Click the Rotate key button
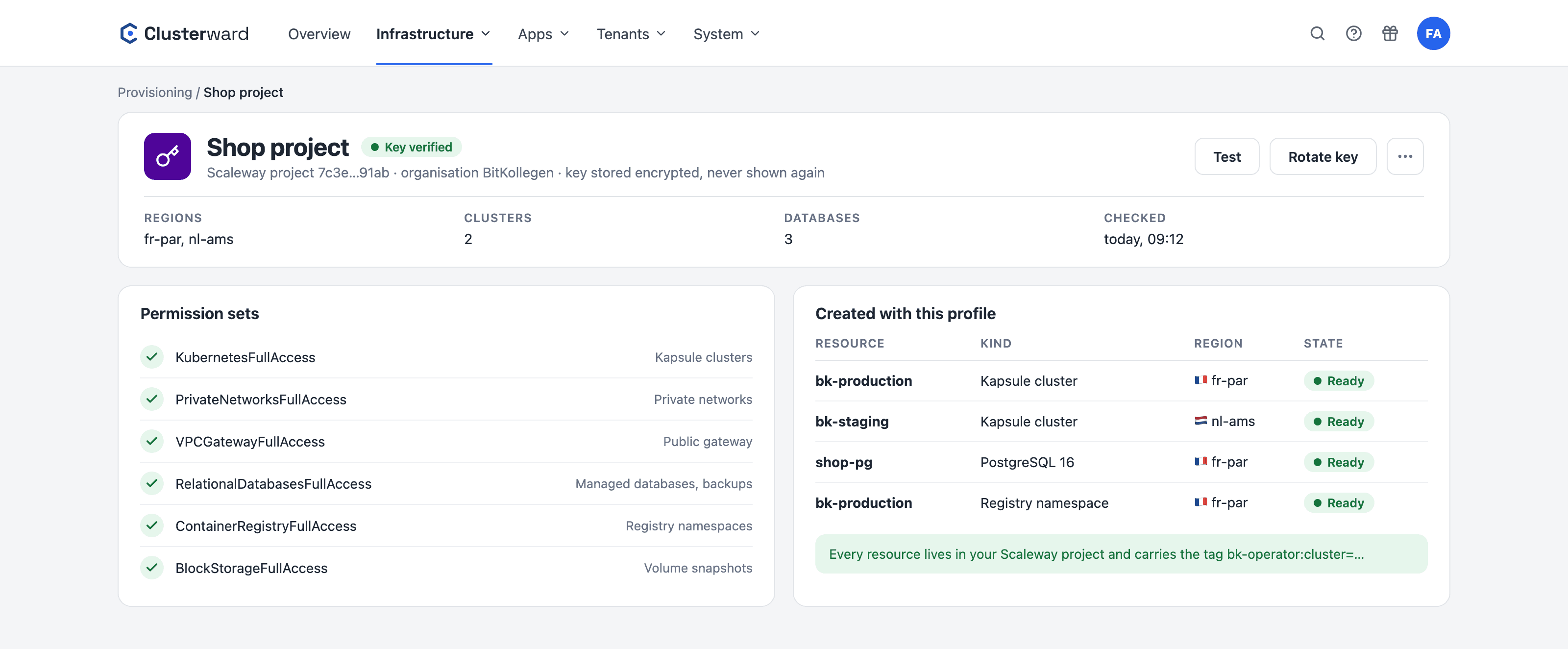Image resolution: width=1568 pixels, height=649 pixels. click(1323, 156)
